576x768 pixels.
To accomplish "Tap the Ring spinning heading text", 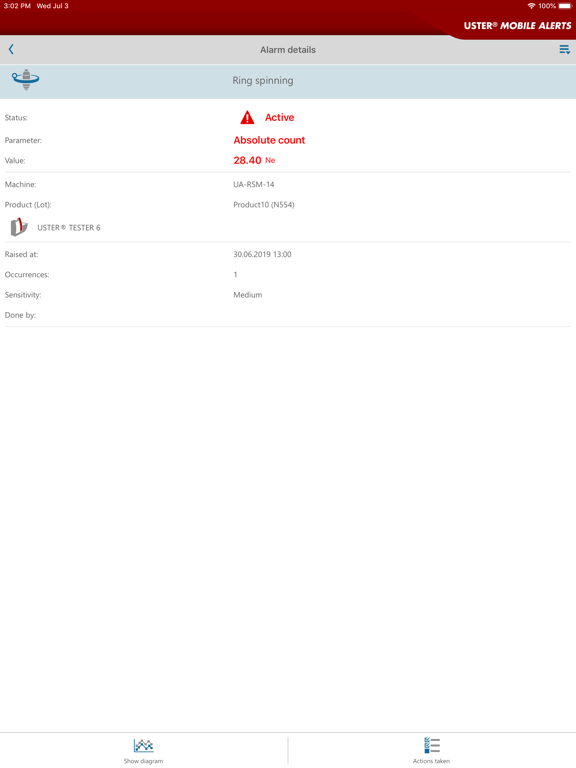I will [x=263, y=81].
